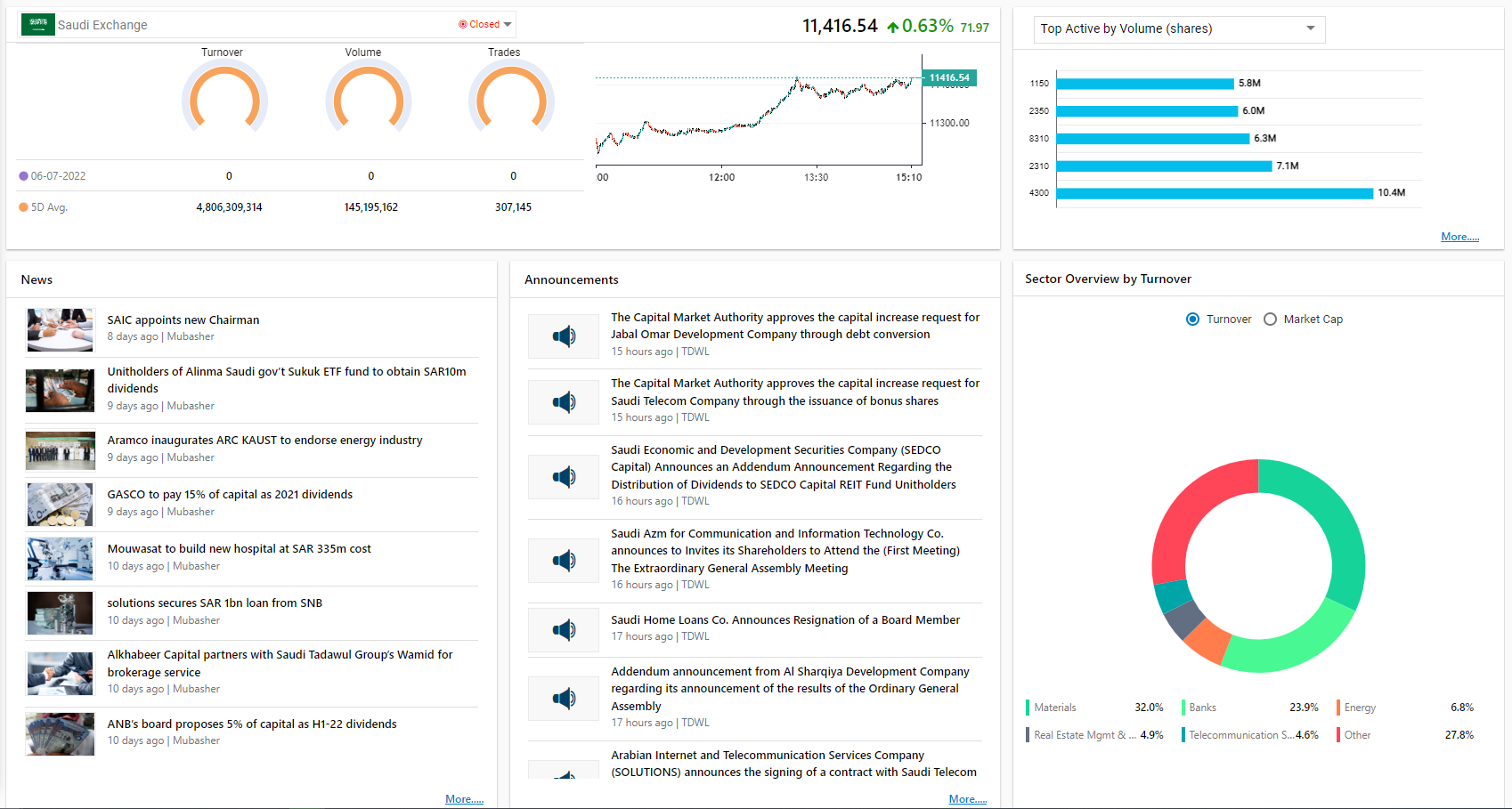This screenshot has width=1512, height=809.
Task: Click SAIC news thumbnail image
Action: (x=60, y=330)
